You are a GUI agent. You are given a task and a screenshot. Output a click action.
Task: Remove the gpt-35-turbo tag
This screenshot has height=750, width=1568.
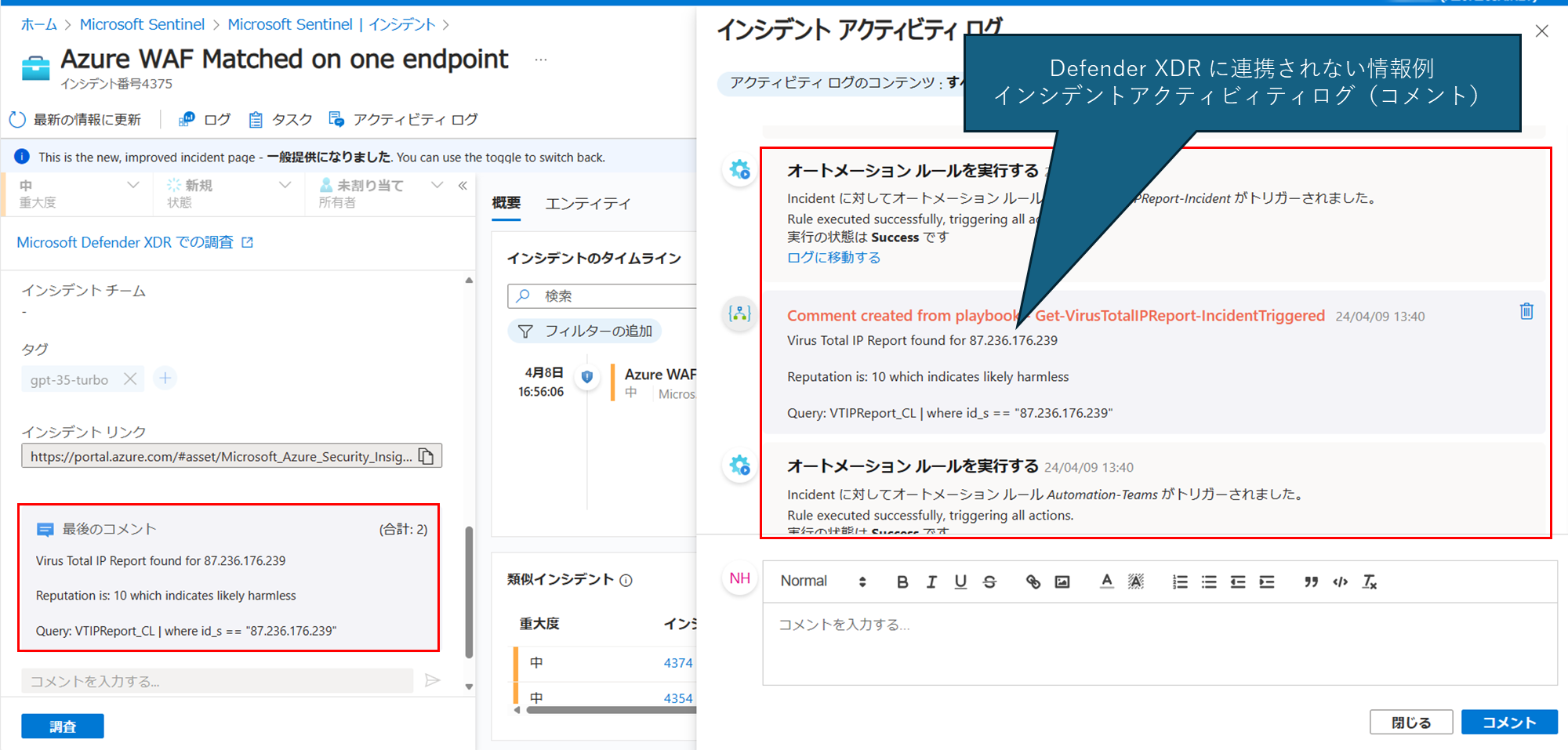(130, 379)
